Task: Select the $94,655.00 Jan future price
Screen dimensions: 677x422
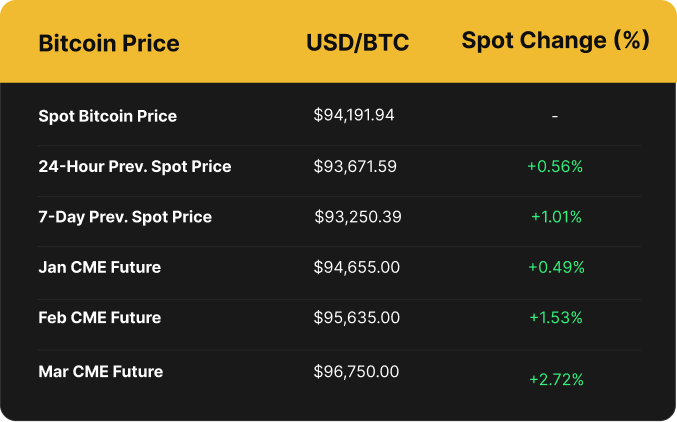Action: tap(357, 267)
